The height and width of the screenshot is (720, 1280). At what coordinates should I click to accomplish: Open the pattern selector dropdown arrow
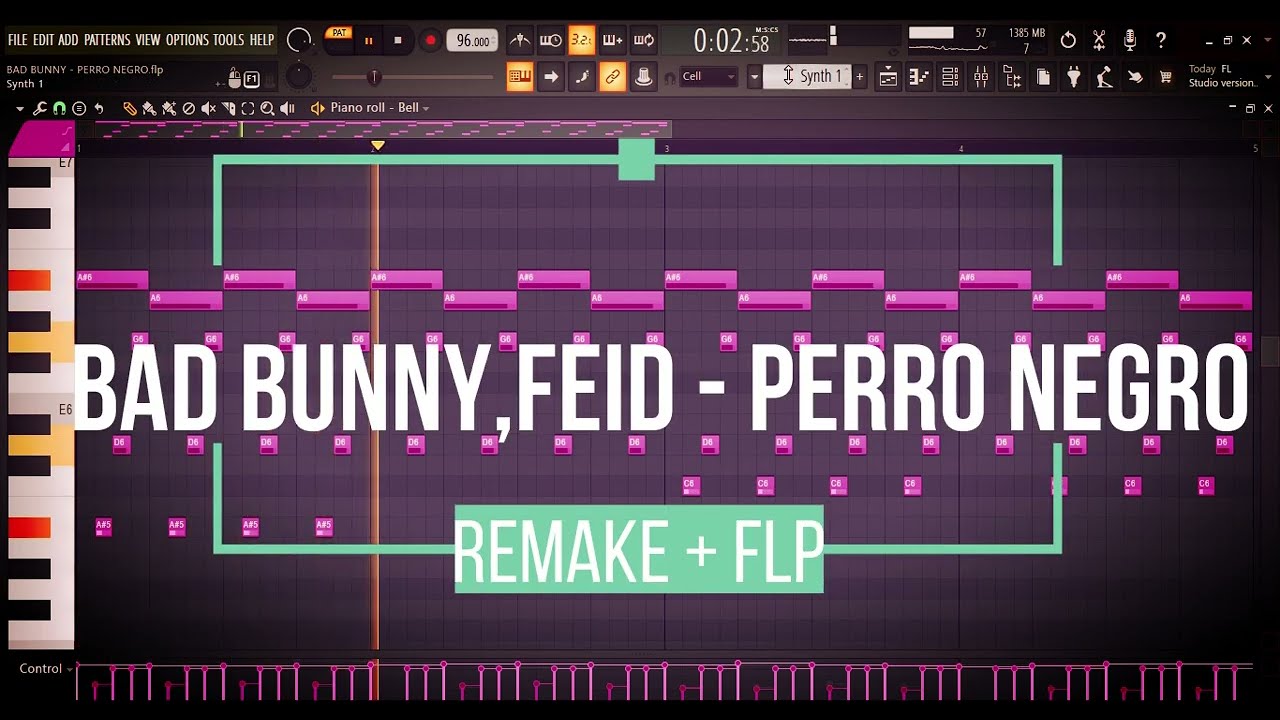[754, 77]
